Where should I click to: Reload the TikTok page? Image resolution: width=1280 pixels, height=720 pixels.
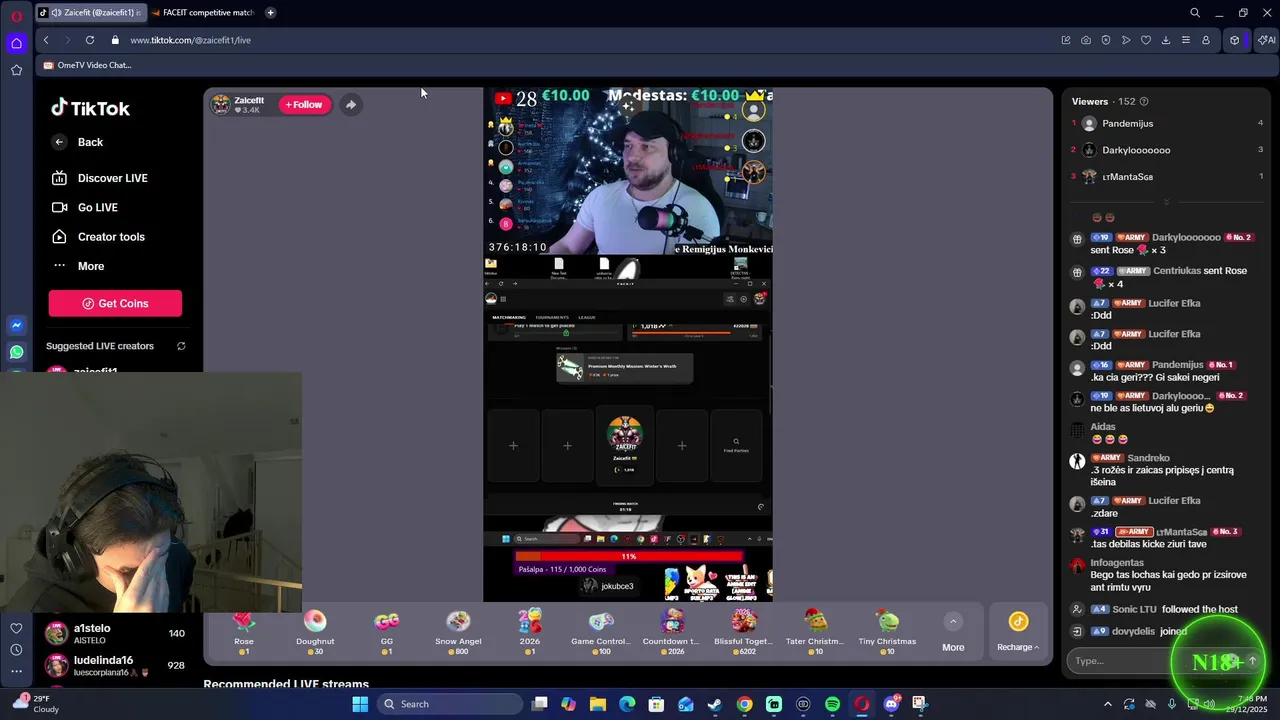click(x=90, y=40)
